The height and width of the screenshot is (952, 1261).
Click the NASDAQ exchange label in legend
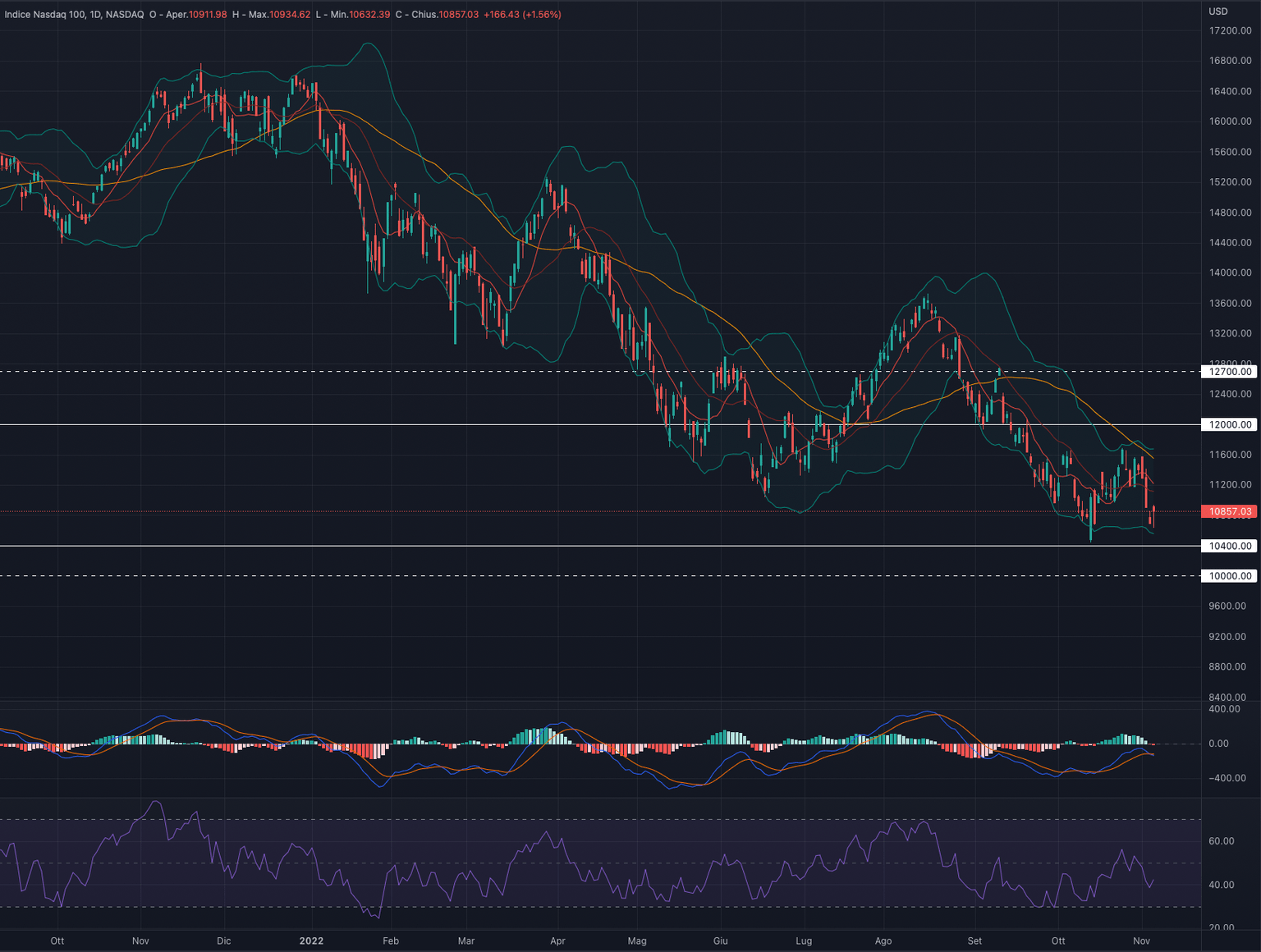point(126,14)
